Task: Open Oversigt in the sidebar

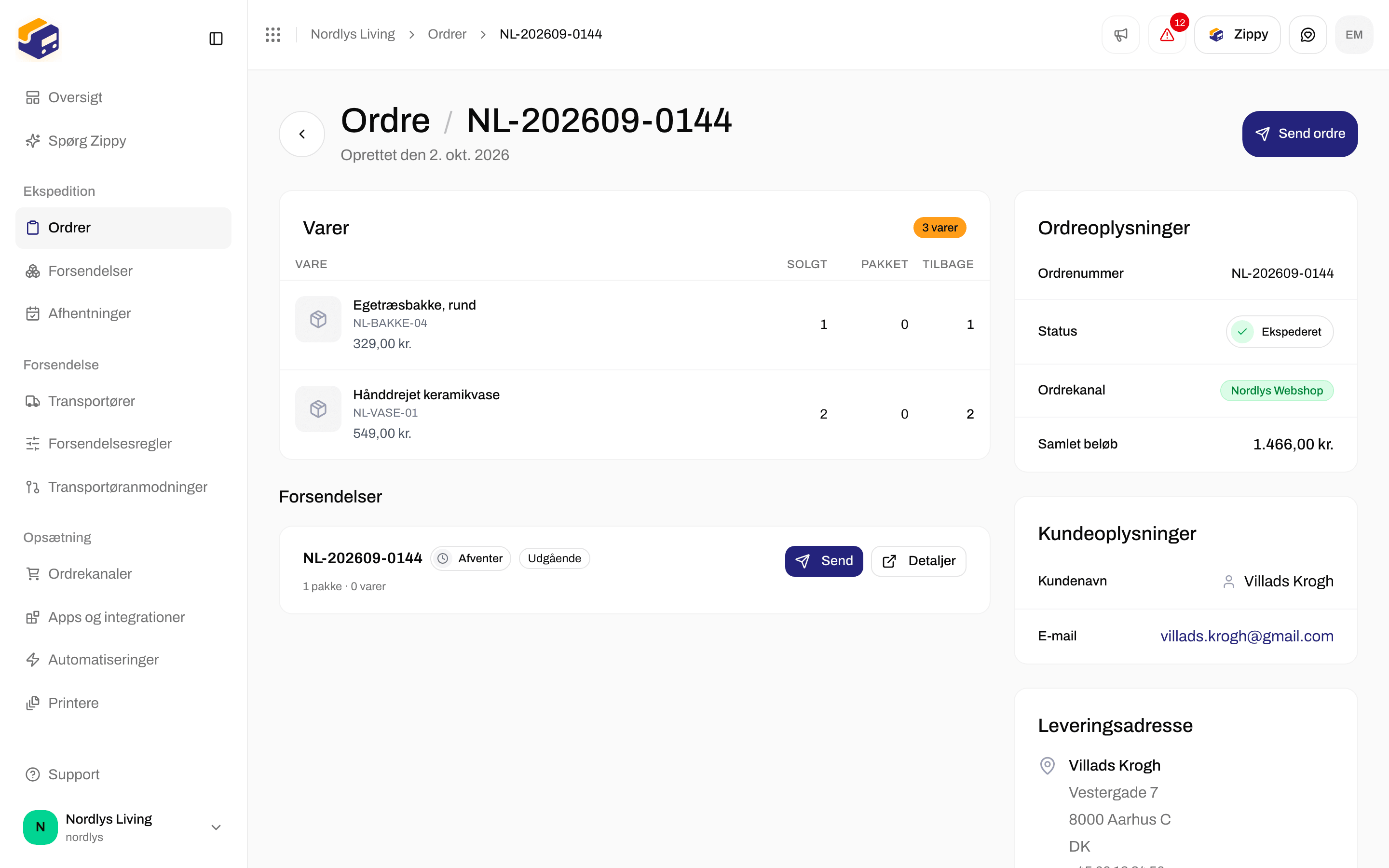Action: click(123, 97)
